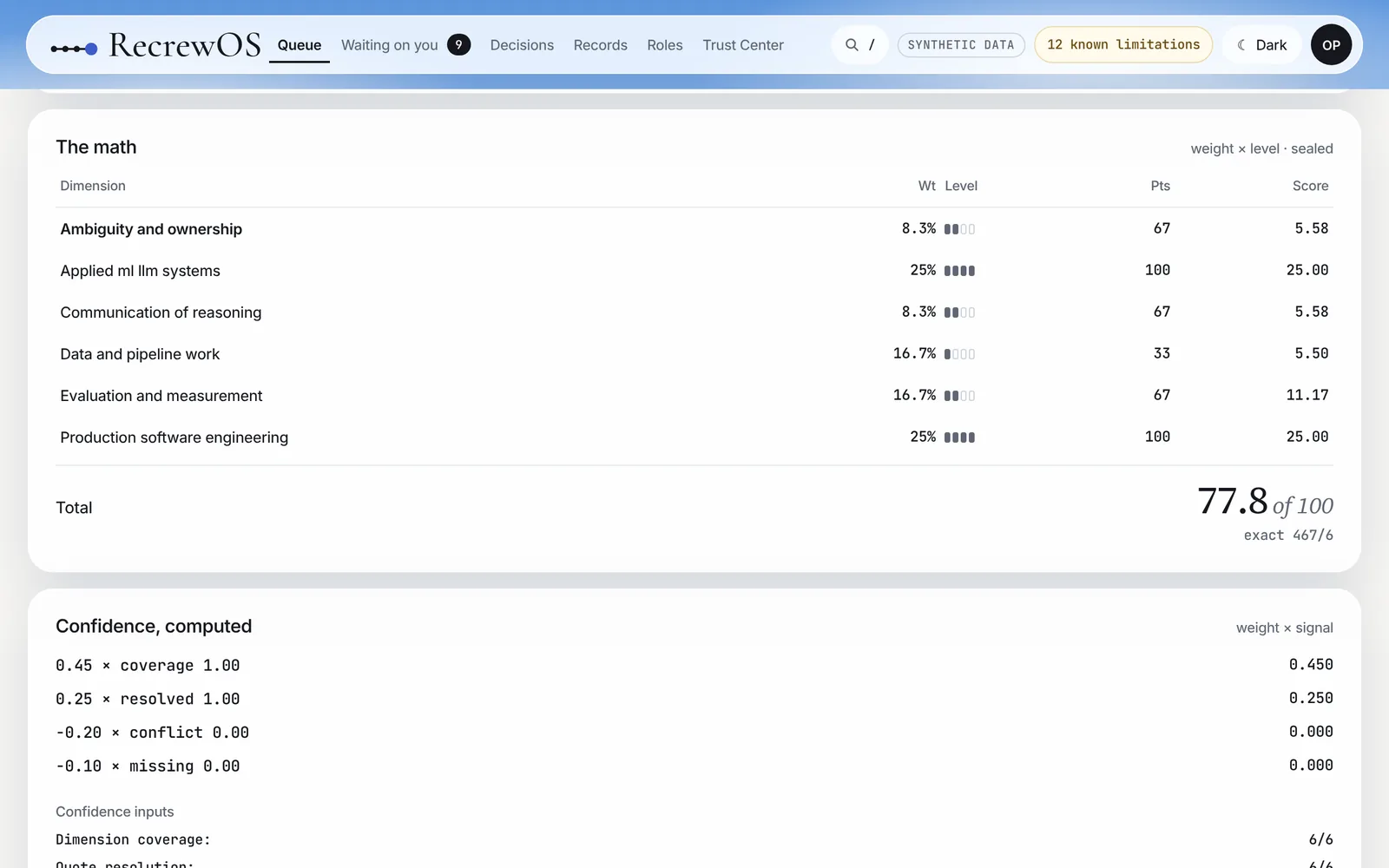1389x868 pixels.
Task: Click the Data and pipeline work level indicator
Action: click(x=959, y=354)
